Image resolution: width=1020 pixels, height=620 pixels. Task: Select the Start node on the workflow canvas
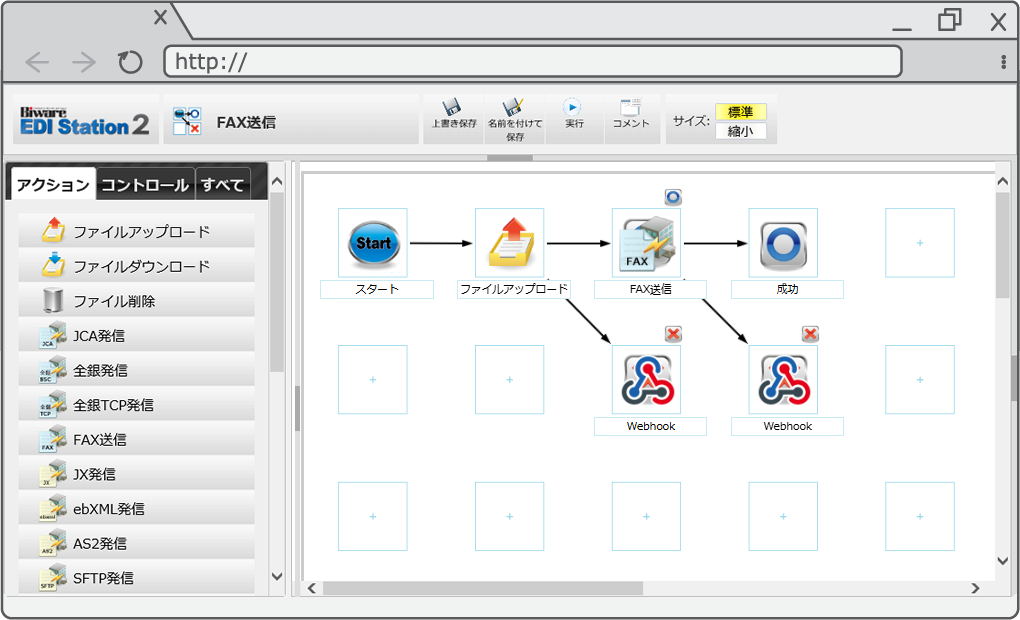click(x=373, y=242)
